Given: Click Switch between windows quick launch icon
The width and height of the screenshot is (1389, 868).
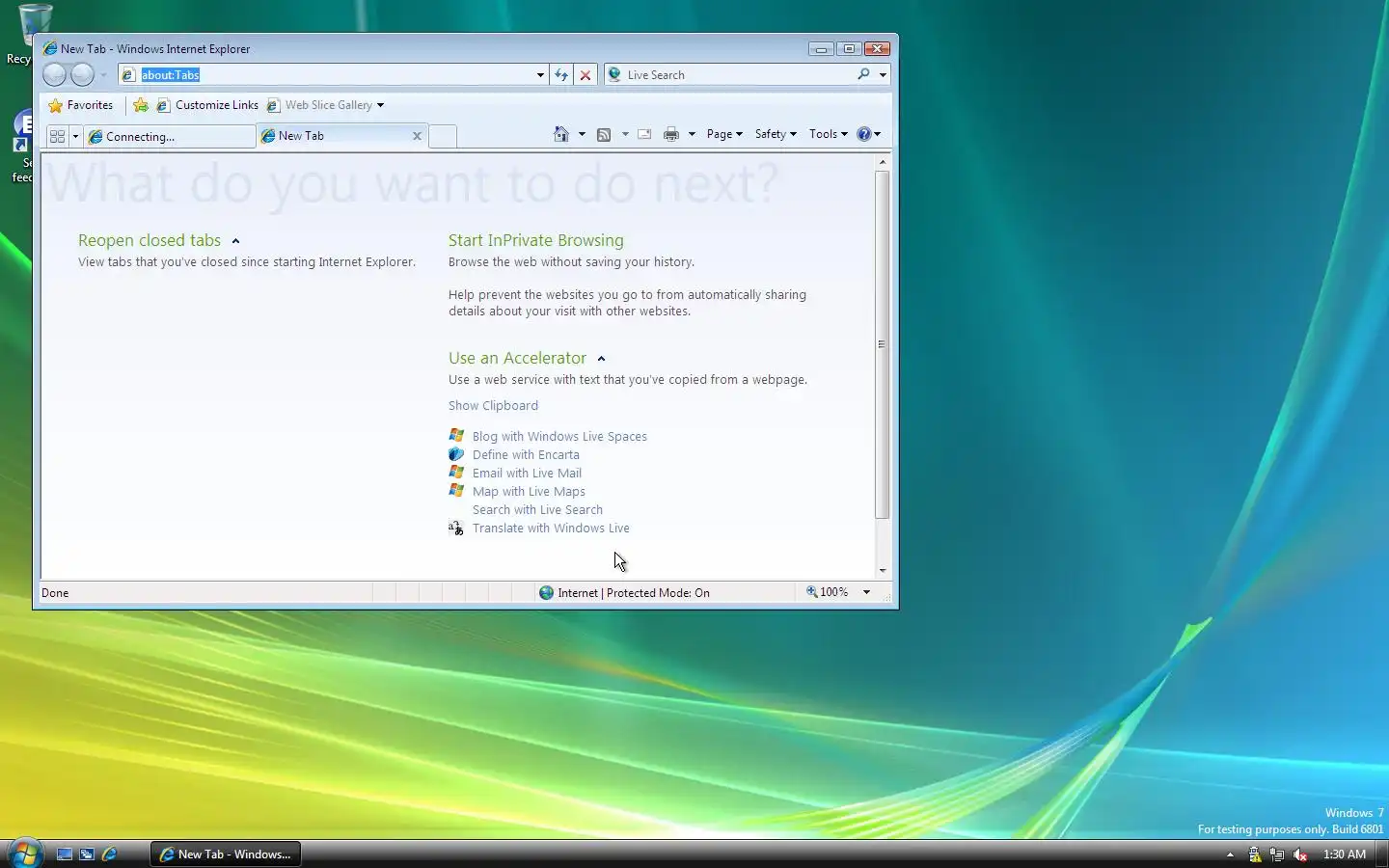Looking at the screenshot, I should [87, 854].
